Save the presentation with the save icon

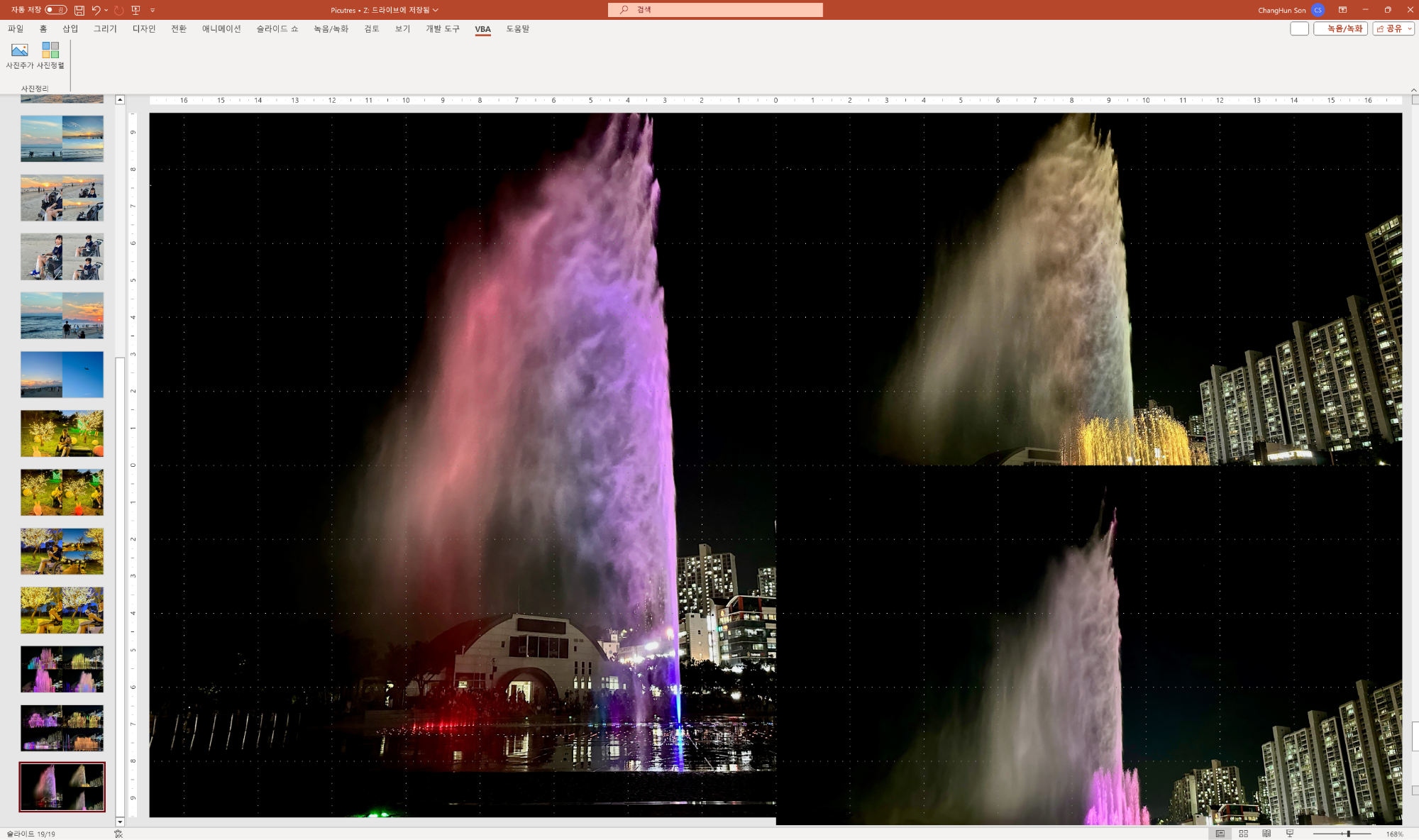[x=79, y=10]
